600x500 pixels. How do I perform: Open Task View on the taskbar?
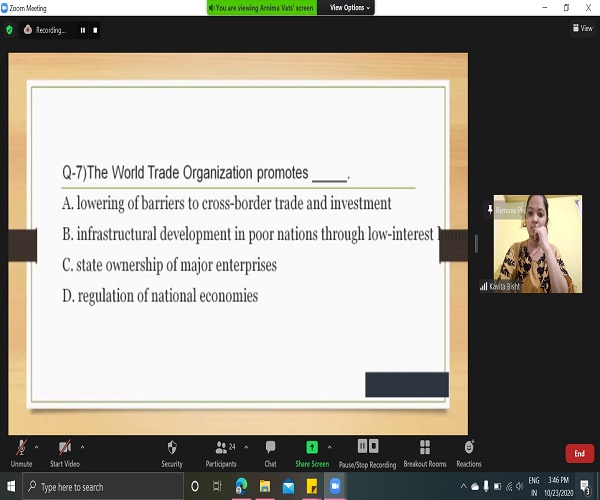click(x=217, y=487)
